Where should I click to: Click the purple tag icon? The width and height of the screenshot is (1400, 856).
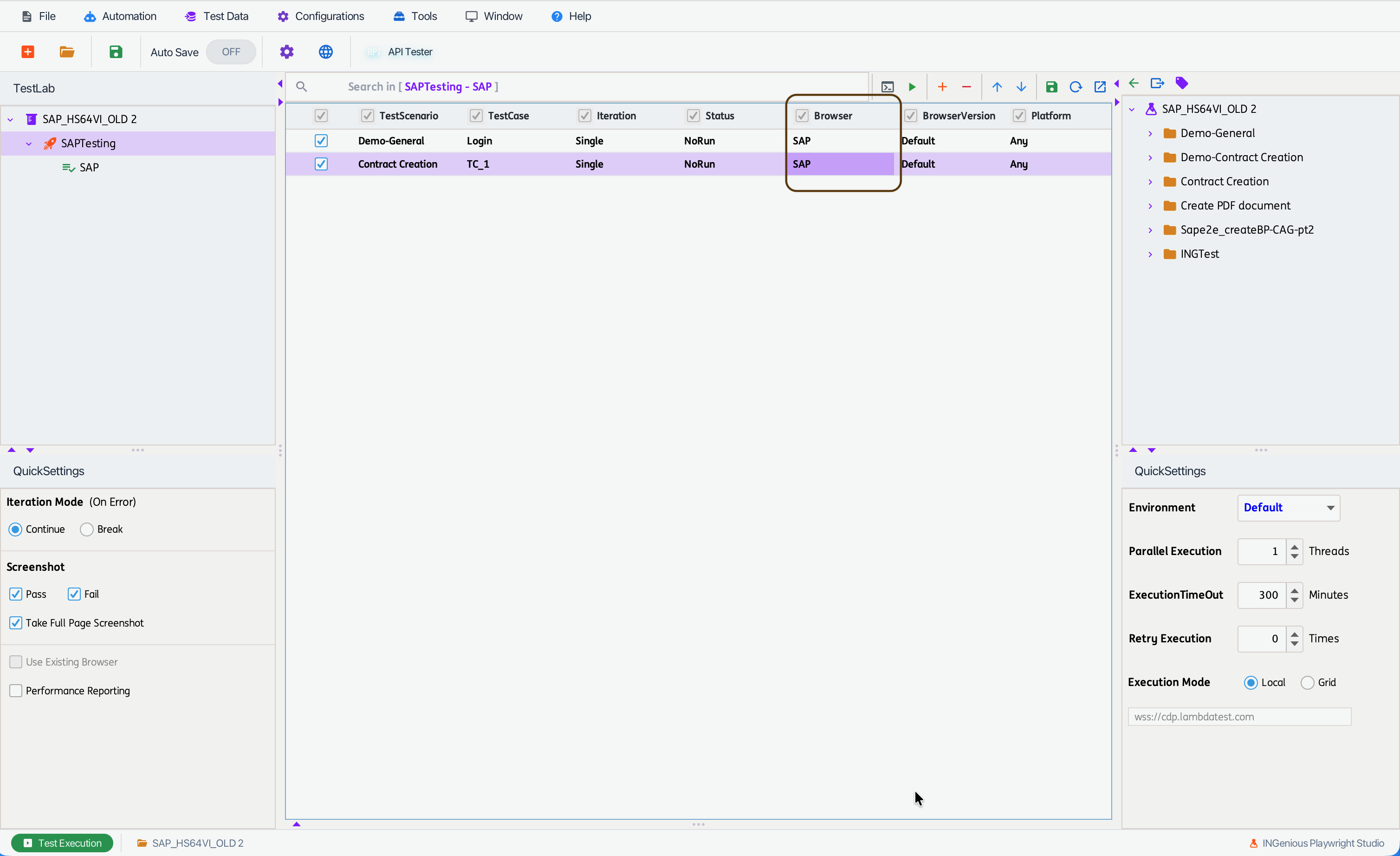coord(1182,84)
